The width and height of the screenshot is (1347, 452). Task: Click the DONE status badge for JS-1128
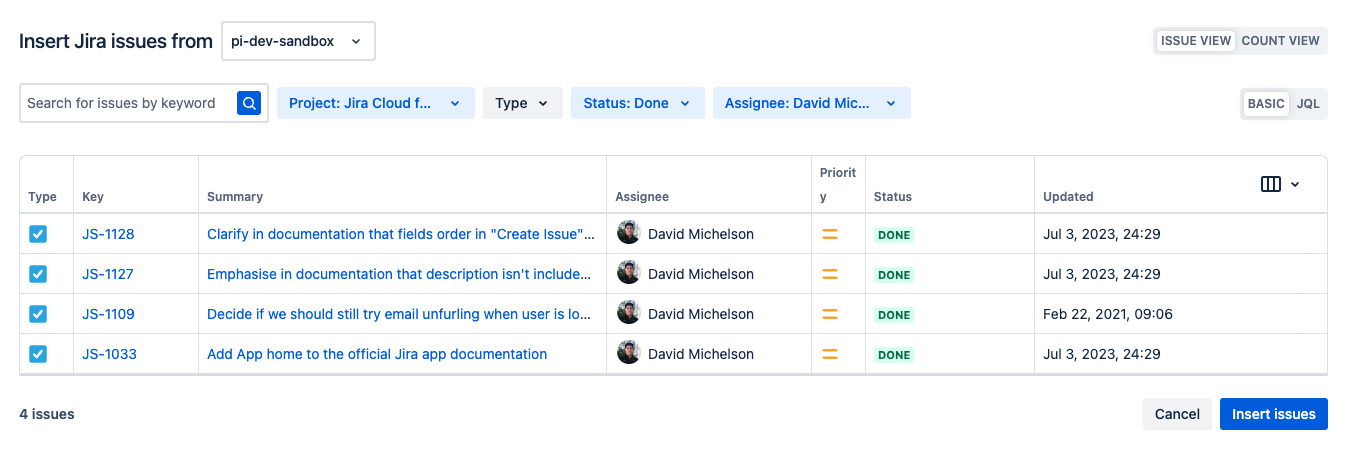point(894,235)
